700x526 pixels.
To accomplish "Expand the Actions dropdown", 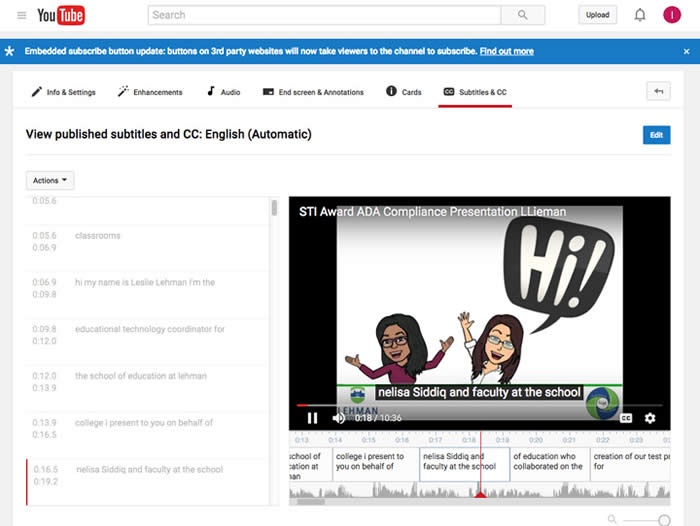I will point(50,181).
